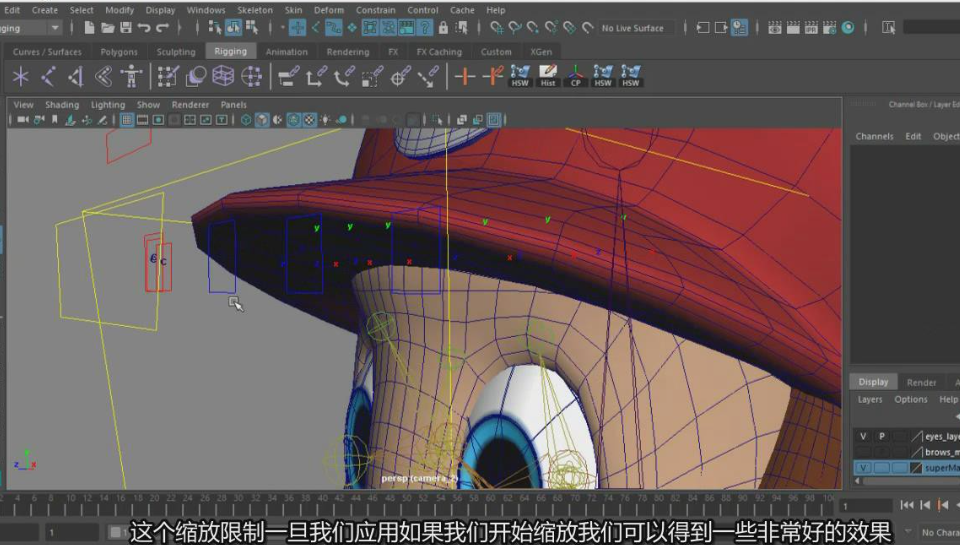The height and width of the screenshot is (545, 960).
Task: Toggle V visibility of eyes layer
Action: (x=863, y=437)
